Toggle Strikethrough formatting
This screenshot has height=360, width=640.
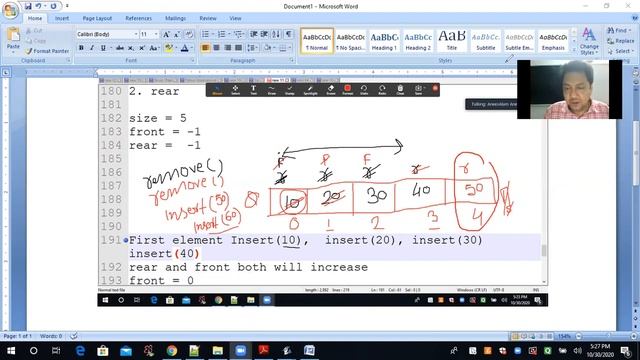click(x=120, y=48)
